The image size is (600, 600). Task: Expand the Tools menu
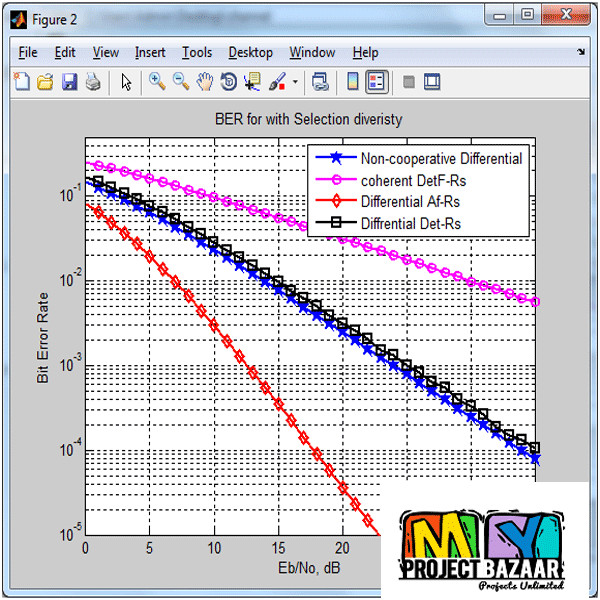point(196,52)
